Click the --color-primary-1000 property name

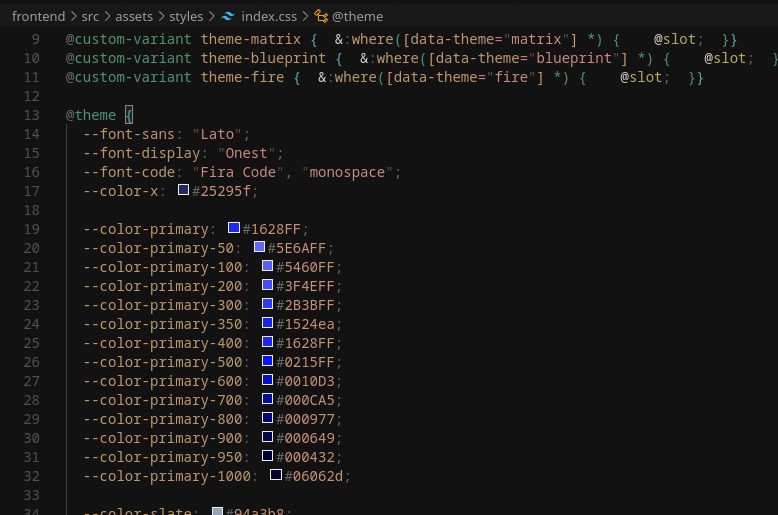click(x=167, y=476)
